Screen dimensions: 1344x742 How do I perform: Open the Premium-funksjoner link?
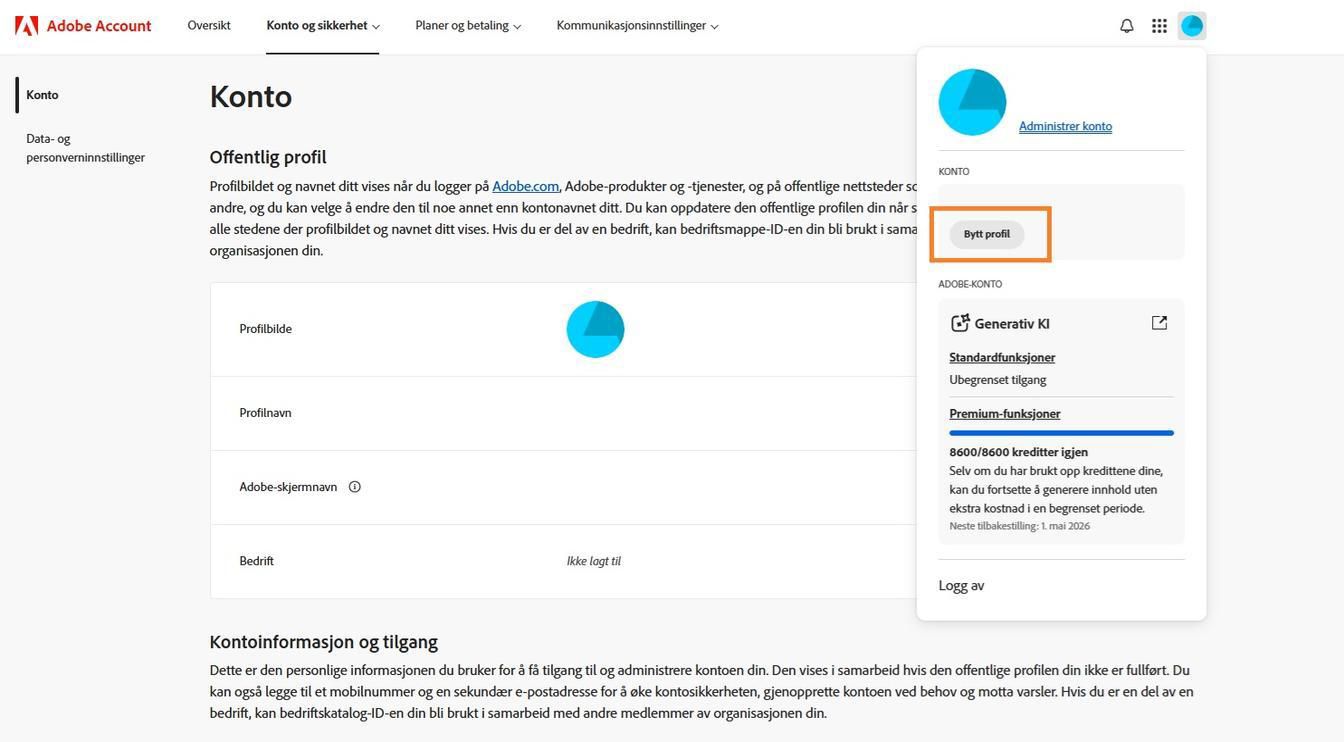(1004, 413)
